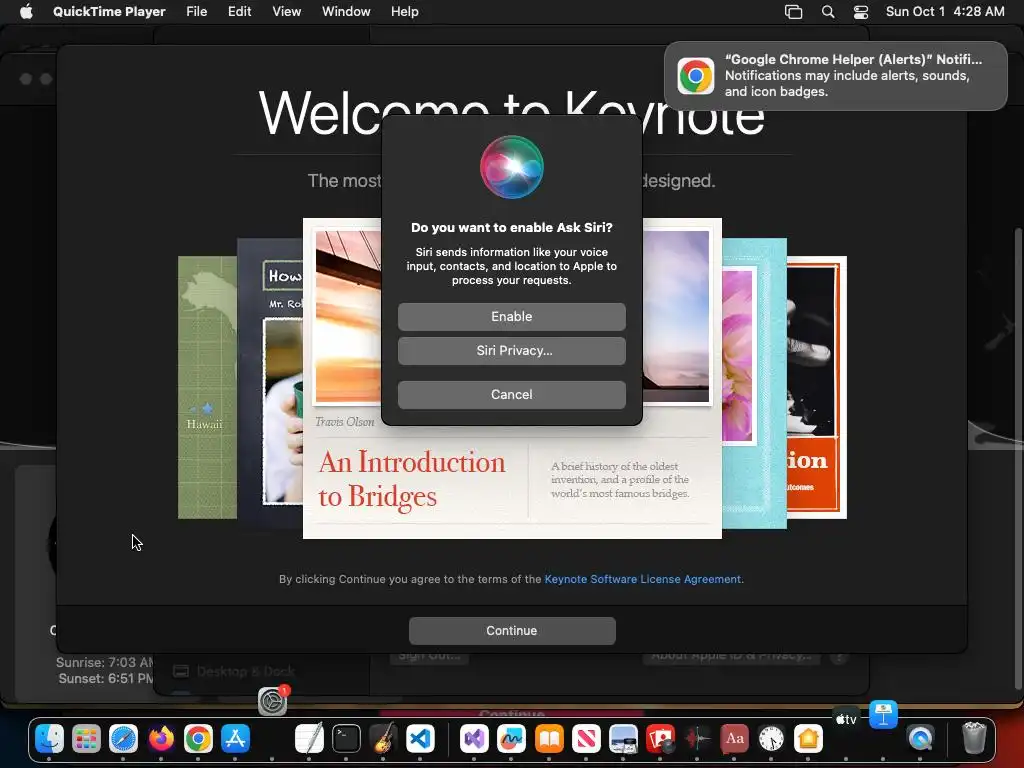Open the View menu

click(287, 12)
